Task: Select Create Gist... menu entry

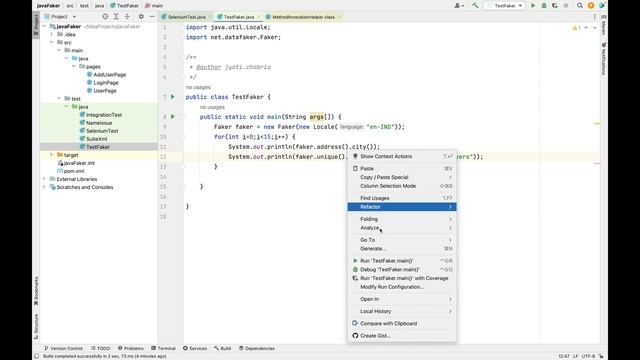Action: [x=402, y=336]
